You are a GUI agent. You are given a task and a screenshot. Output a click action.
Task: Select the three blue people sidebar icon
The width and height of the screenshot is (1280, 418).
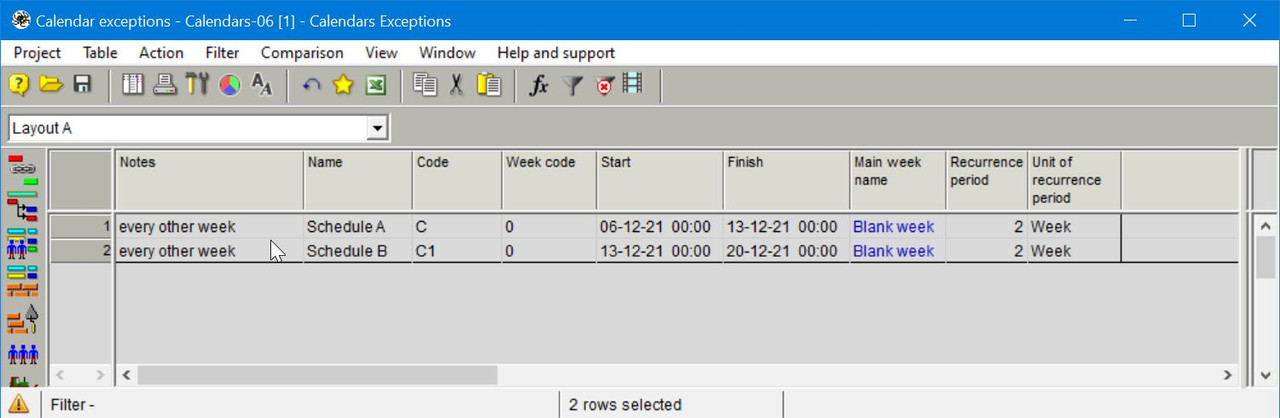click(x=22, y=354)
